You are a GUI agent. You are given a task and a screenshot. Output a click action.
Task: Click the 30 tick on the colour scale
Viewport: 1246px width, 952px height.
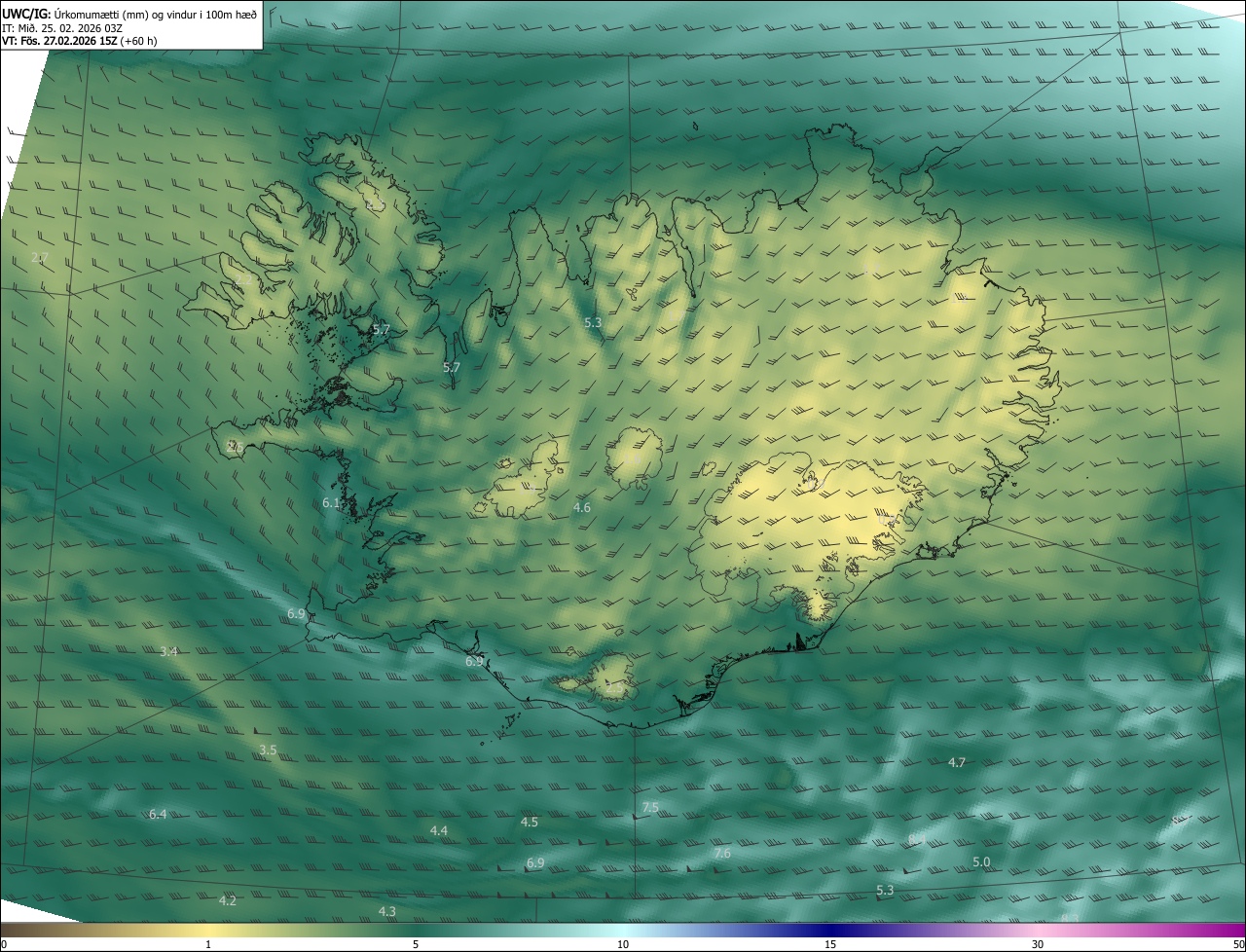click(1038, 944)
